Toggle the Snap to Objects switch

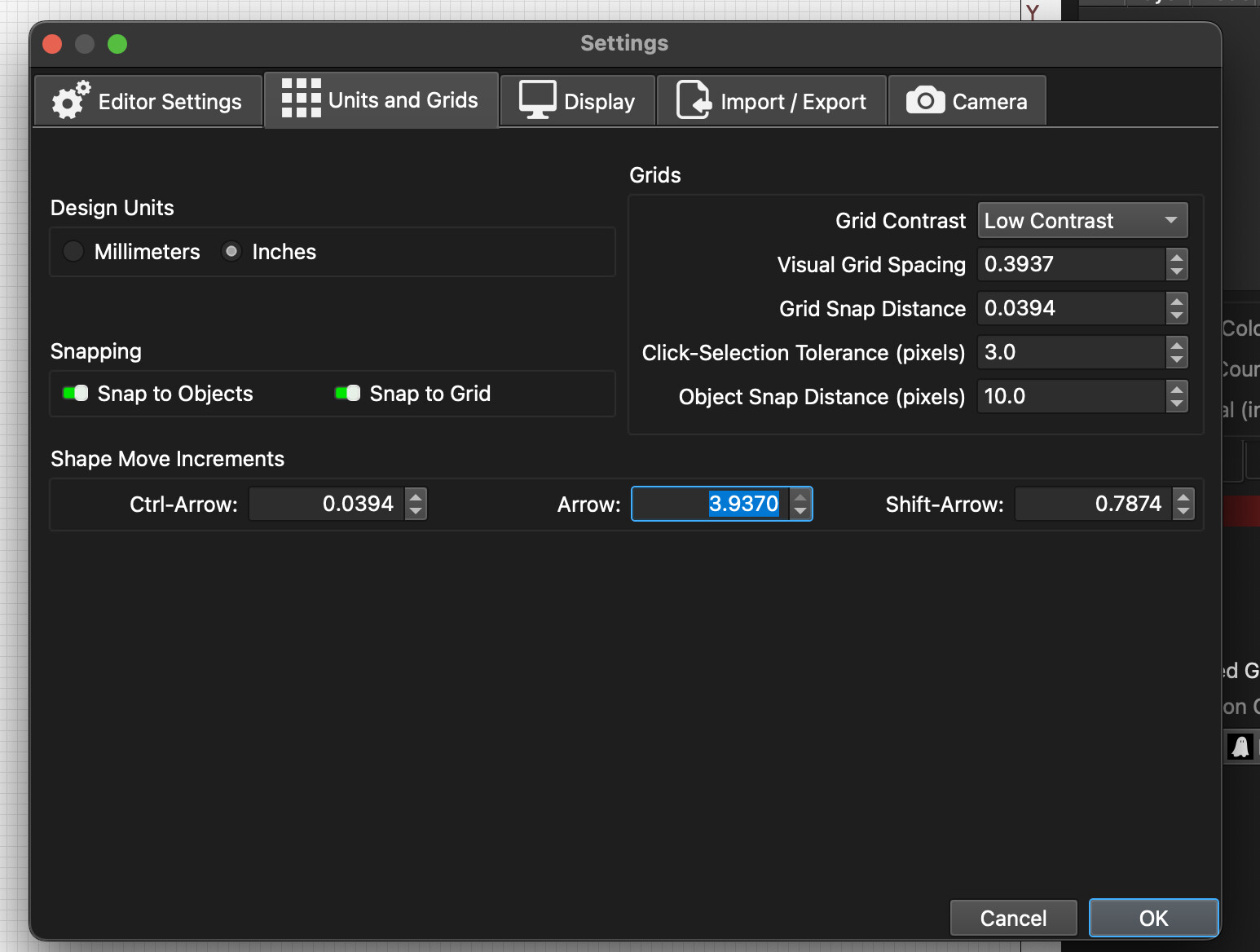[76, 394]
